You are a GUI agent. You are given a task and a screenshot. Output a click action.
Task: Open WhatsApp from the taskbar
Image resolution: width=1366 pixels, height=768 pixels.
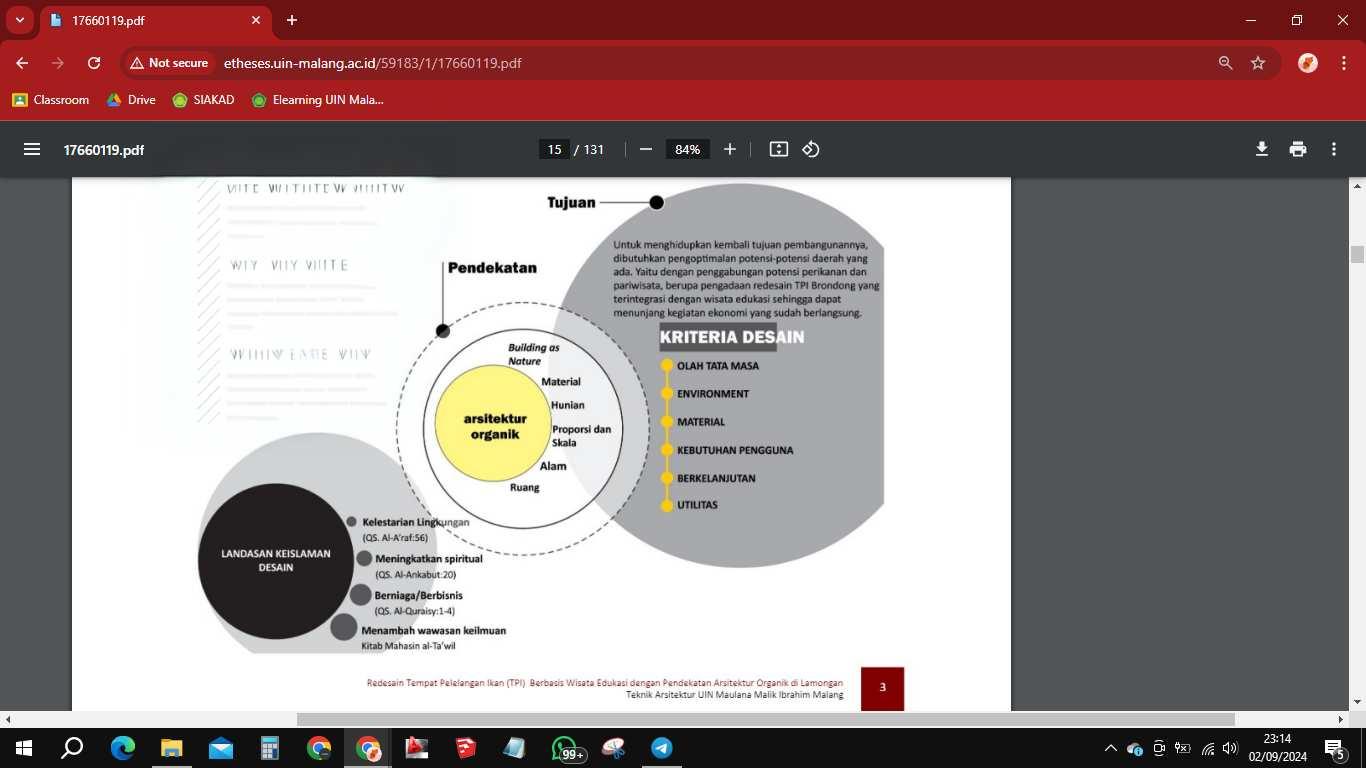pos(566,748)
